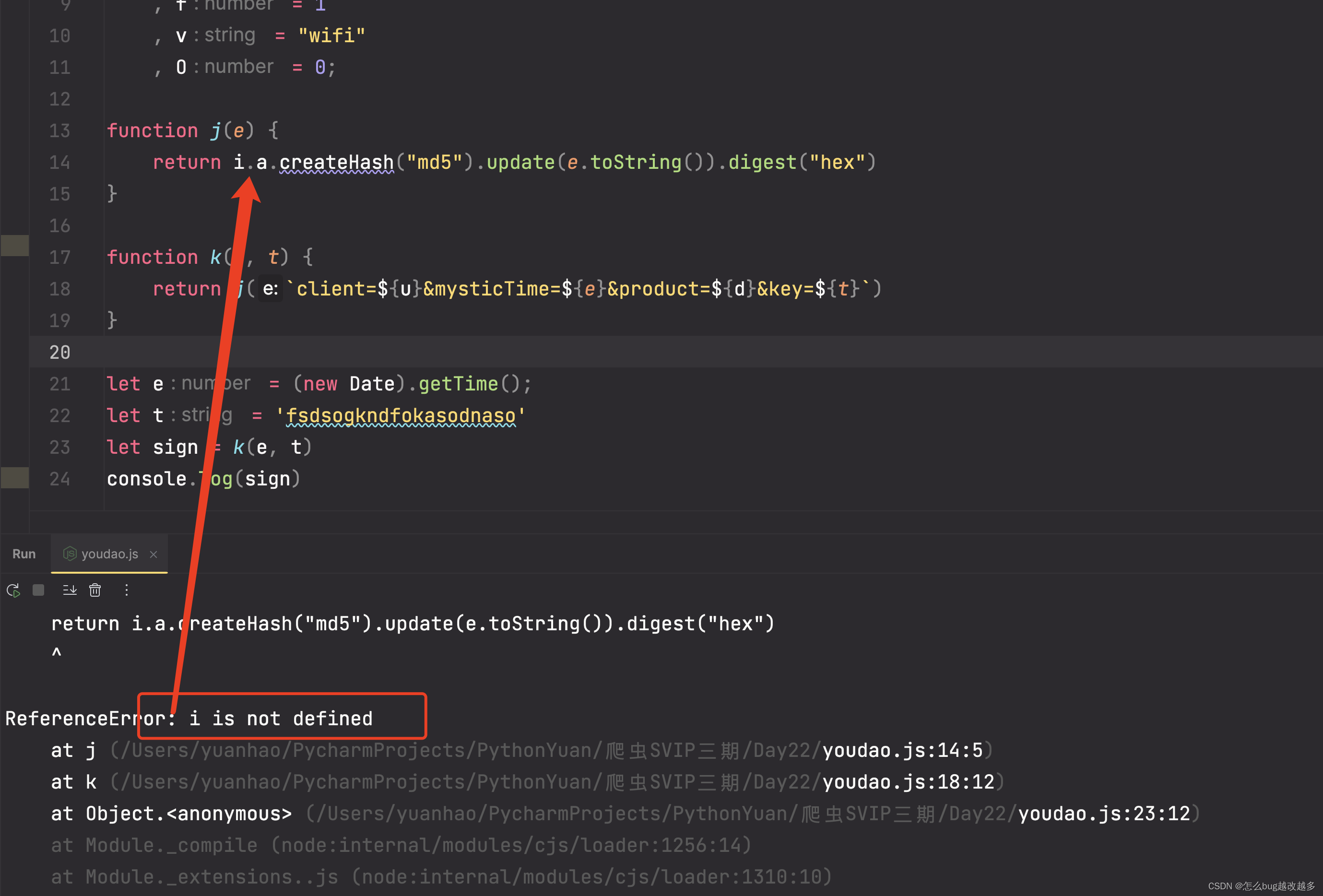
Task: Open the youdao.js:23:12 stack trace link
Action: click(1103, 814)
